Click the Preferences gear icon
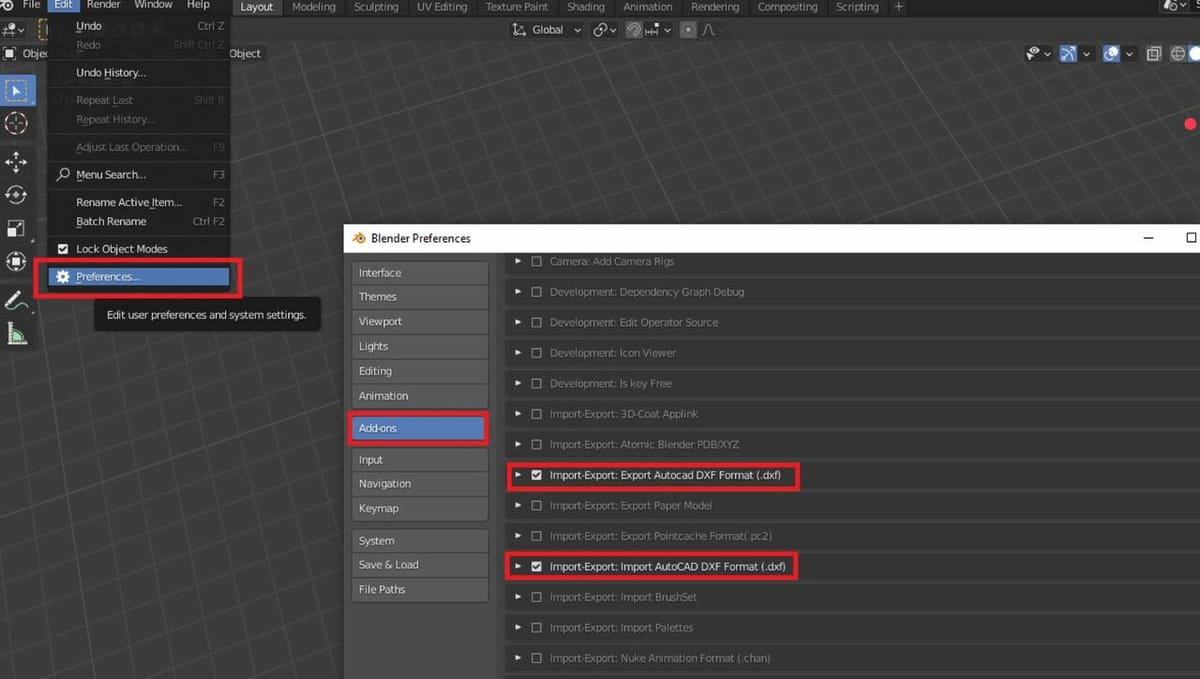 (x=63, y=277)
